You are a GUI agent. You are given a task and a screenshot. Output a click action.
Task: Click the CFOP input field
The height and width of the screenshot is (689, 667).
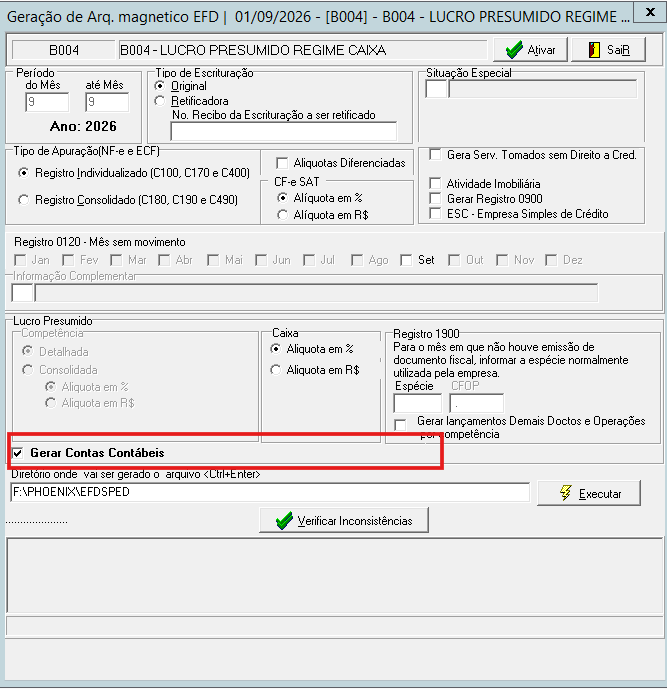(x=477, y=403)
